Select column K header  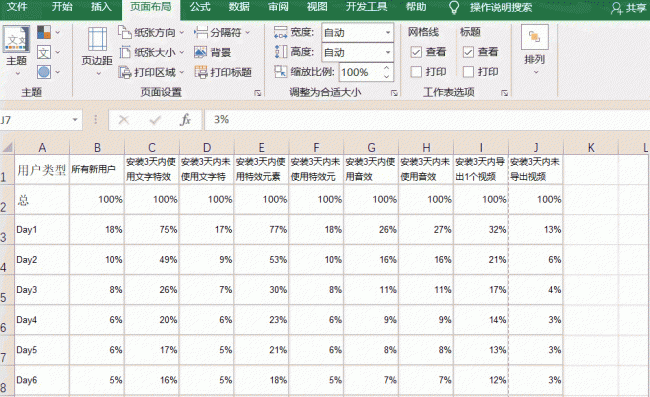coord(591,148)
